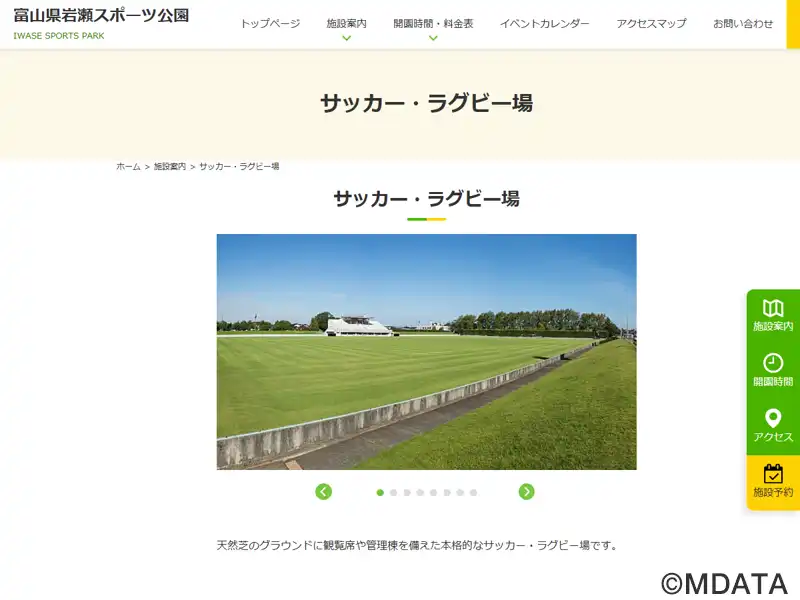Open the 開園時間・料金表 navigation item
Viewport: 800px width, 600px height.
[433, 23]
